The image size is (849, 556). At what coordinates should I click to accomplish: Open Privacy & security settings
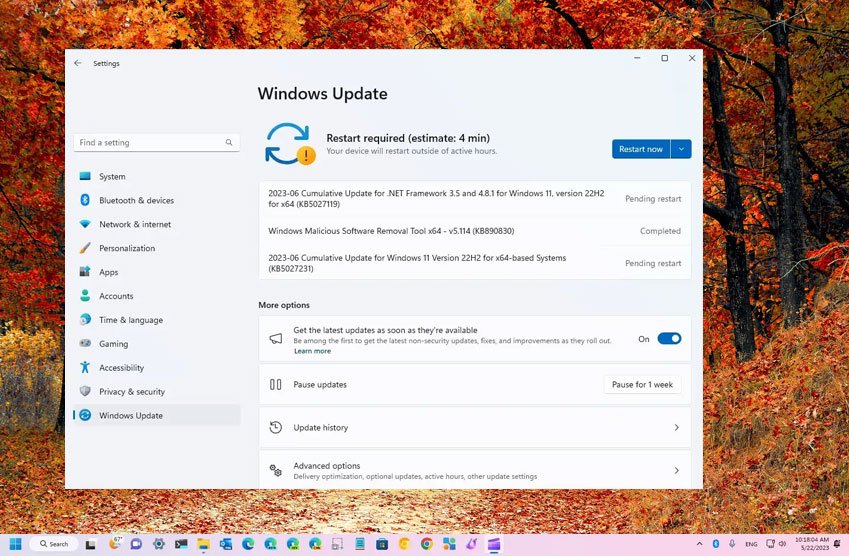131,392
